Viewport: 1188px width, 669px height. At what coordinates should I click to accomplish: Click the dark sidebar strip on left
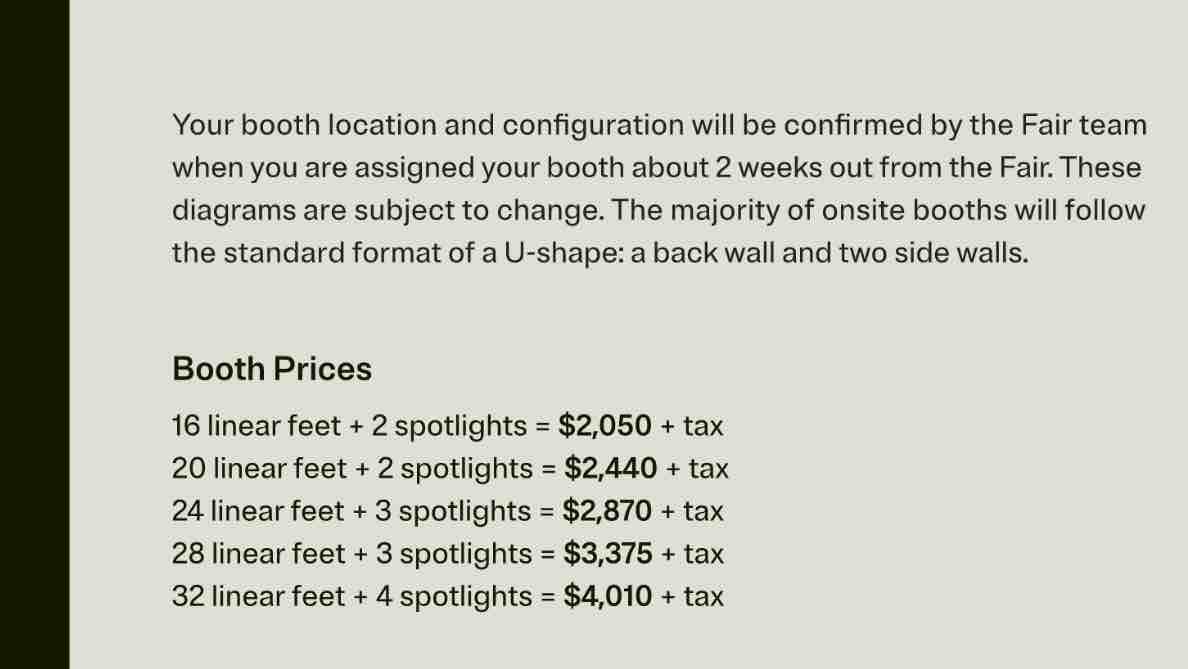click(x=34, y=334)
